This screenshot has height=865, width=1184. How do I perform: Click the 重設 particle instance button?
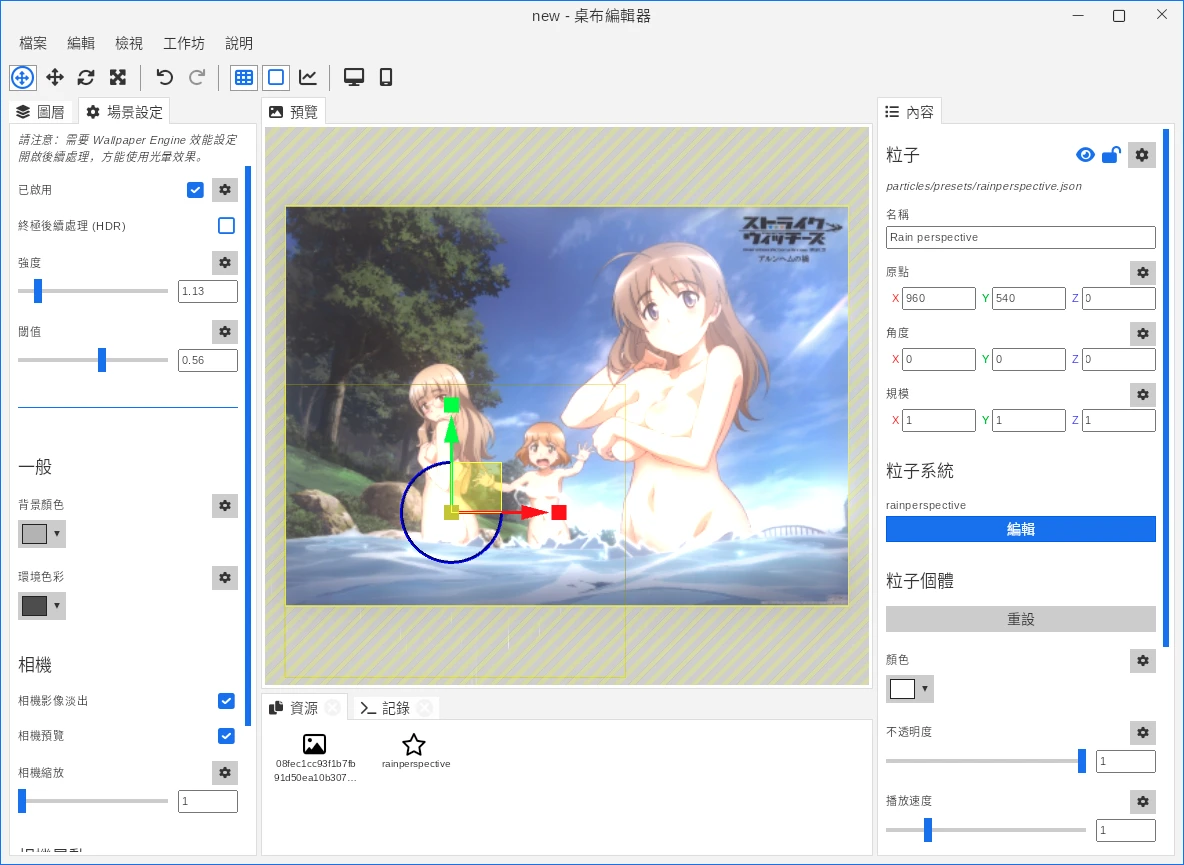(x=1021, y=619)
